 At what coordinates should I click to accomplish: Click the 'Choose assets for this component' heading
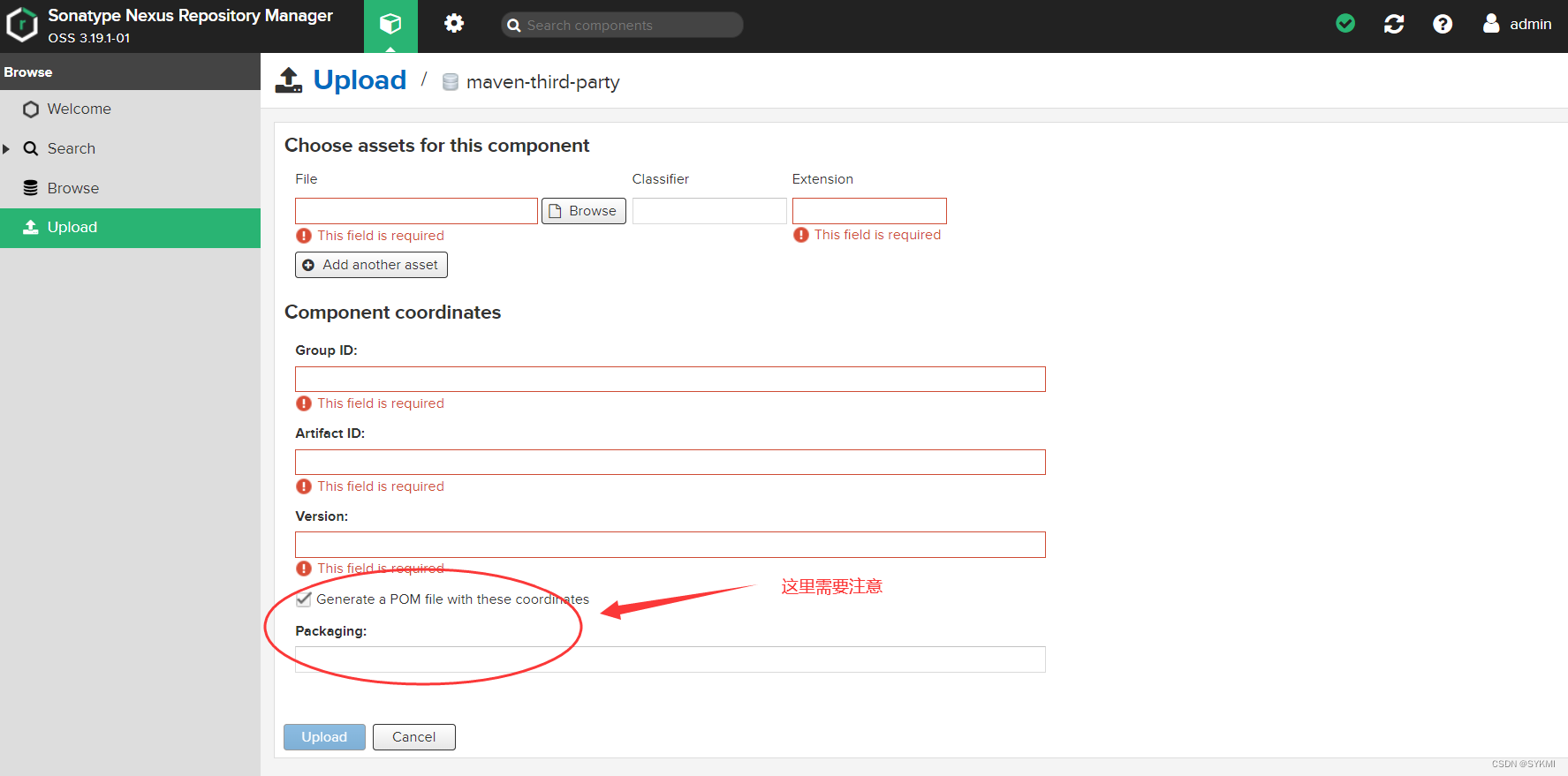436,146
